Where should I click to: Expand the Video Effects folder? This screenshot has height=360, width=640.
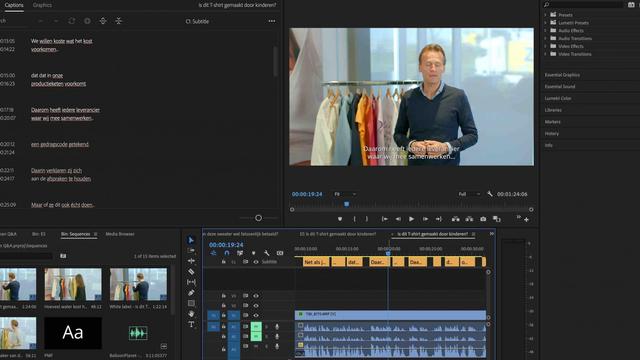pyautogui.click(x=545, y=46)
